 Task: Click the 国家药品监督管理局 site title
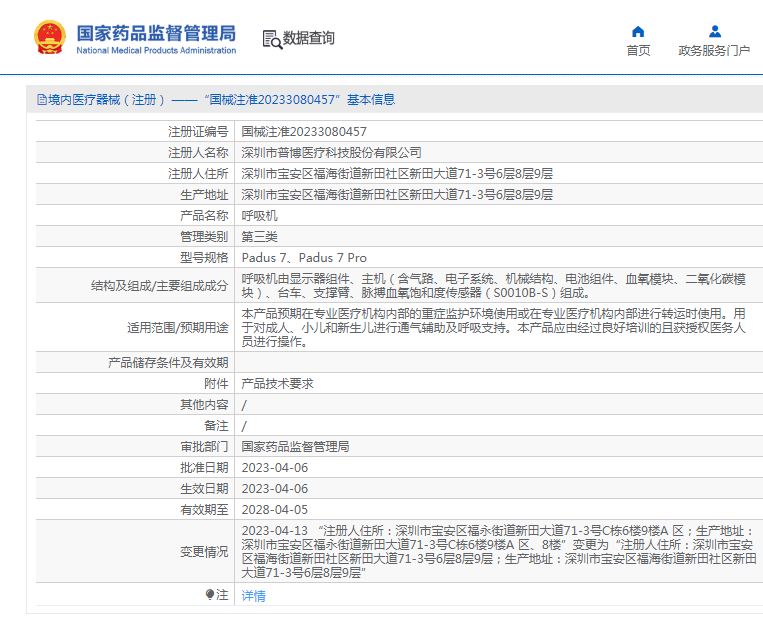pos(156,33)
